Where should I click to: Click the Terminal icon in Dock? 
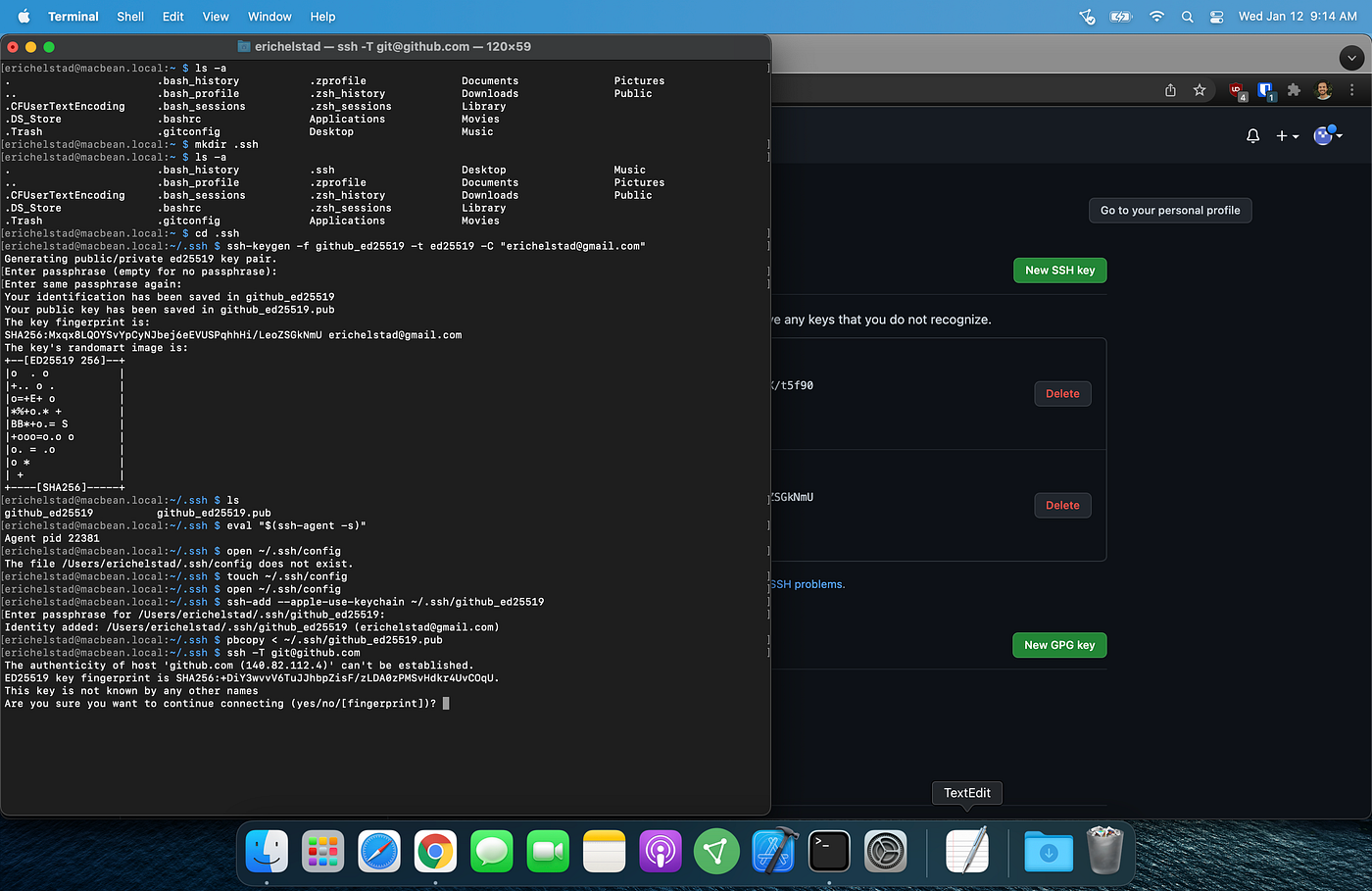(x=829, y=851)
